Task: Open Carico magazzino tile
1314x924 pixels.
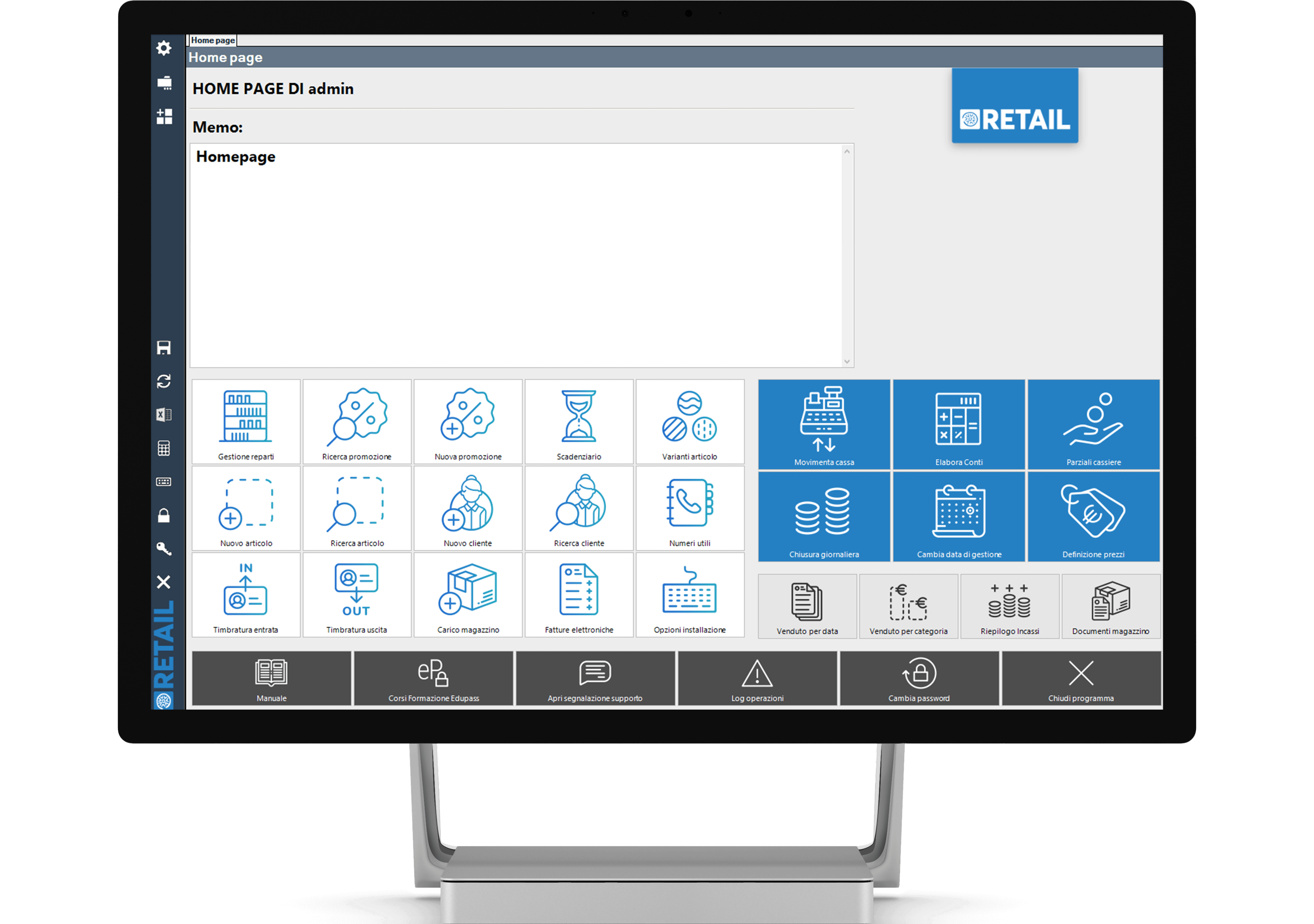Action: pos(467,595)
